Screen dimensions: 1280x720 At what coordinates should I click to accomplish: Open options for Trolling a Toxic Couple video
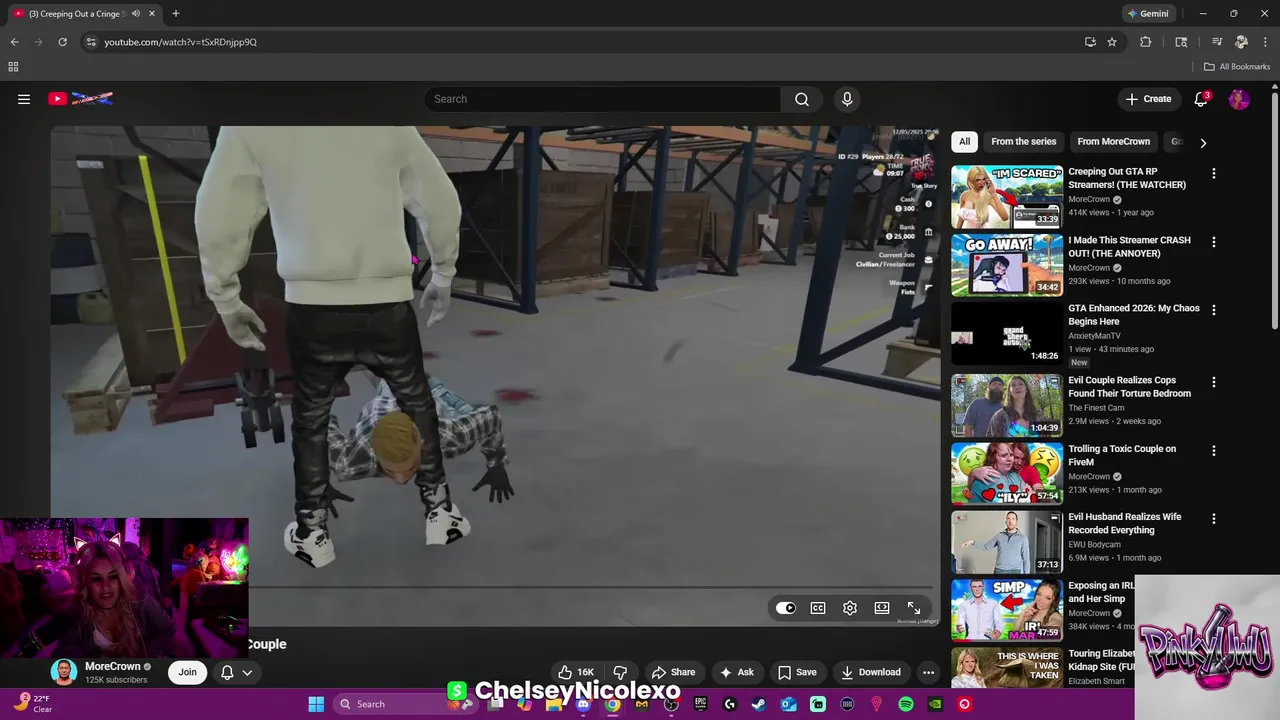pyautogui.click(x=1214, y=451)
